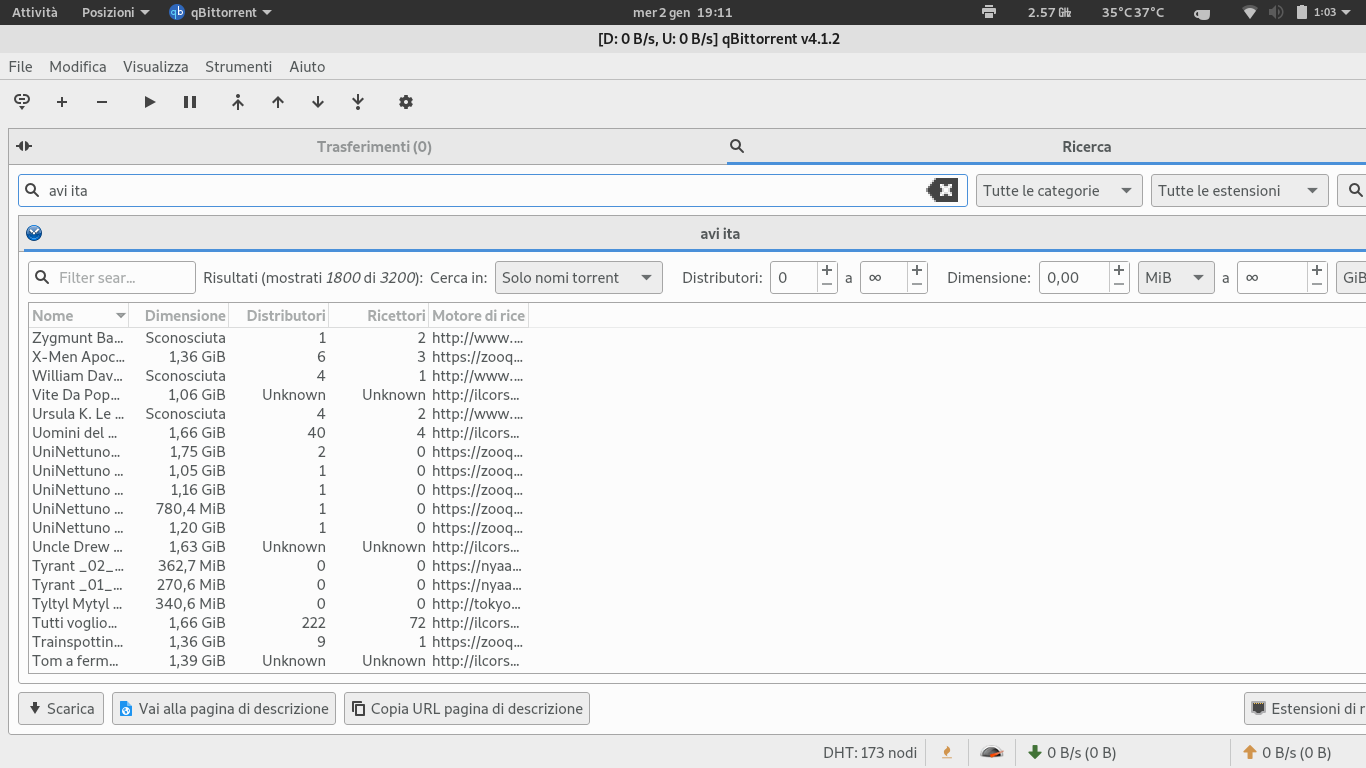The width and height of the screenshot is (1366, 768).
Task: Resume torrents with the play icon
Action: pos(150,101)
